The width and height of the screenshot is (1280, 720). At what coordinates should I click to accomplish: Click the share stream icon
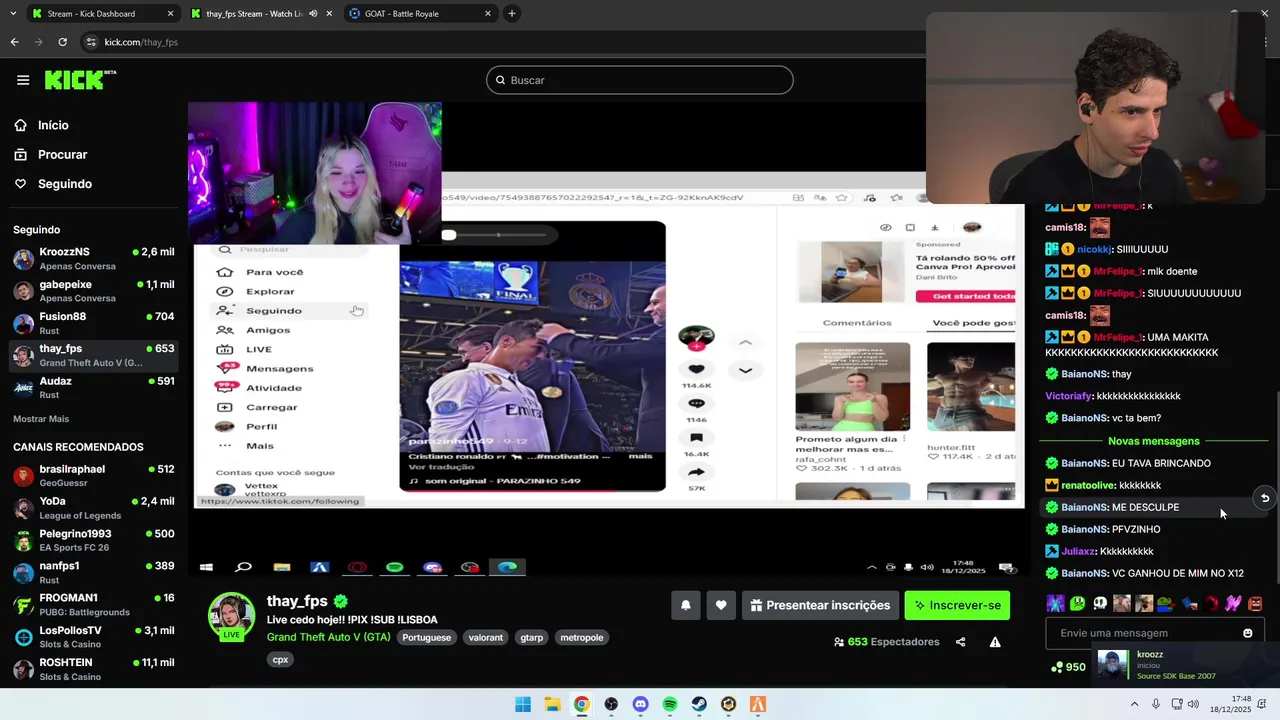click(960, 642)
